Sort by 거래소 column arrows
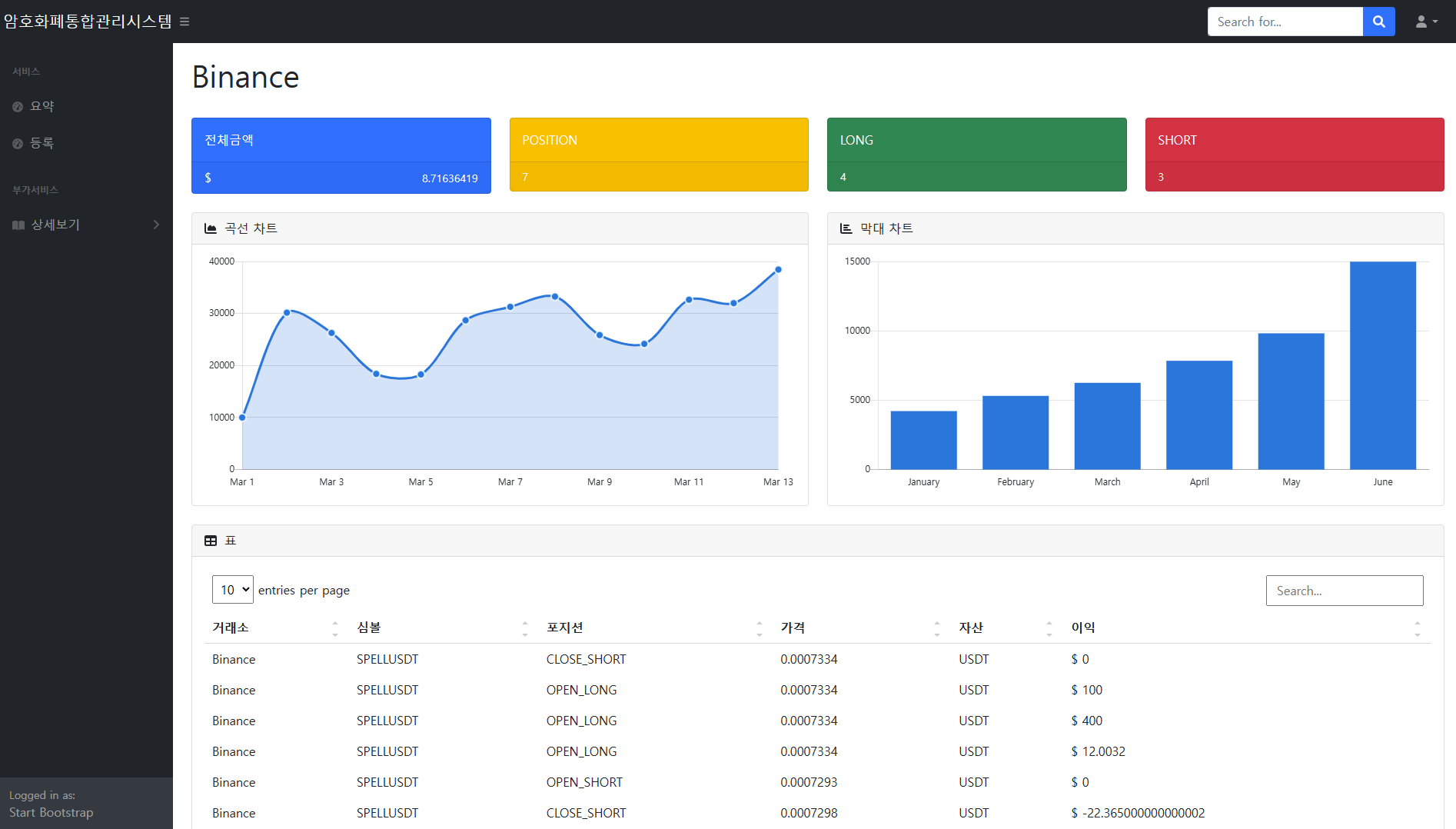 click(x=335, y=628)
